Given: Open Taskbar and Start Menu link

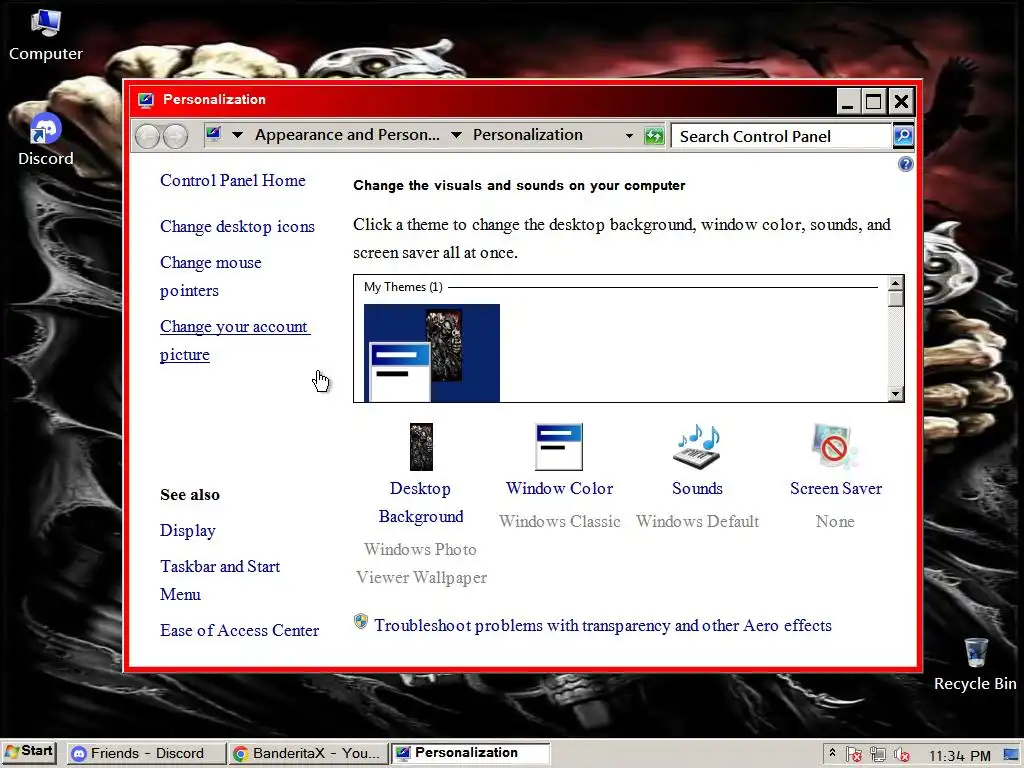Looking at the screenshot, I should (x=219, y=580).
